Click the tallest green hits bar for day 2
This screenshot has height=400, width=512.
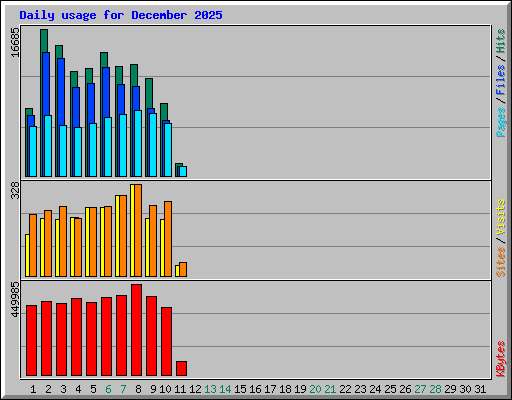[x=44, y=41]
